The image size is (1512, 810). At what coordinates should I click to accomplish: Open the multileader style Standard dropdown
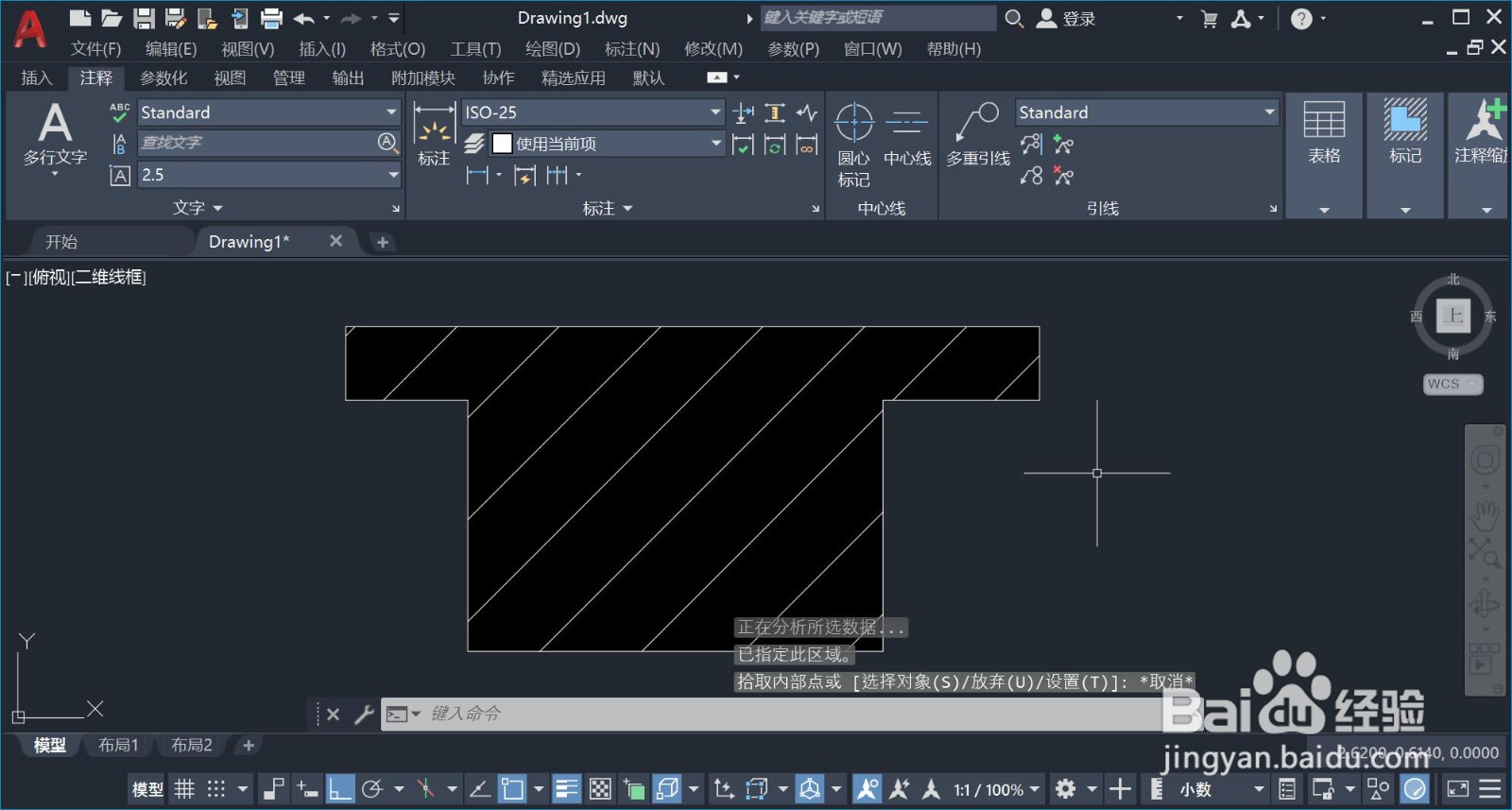(1147, 112)
